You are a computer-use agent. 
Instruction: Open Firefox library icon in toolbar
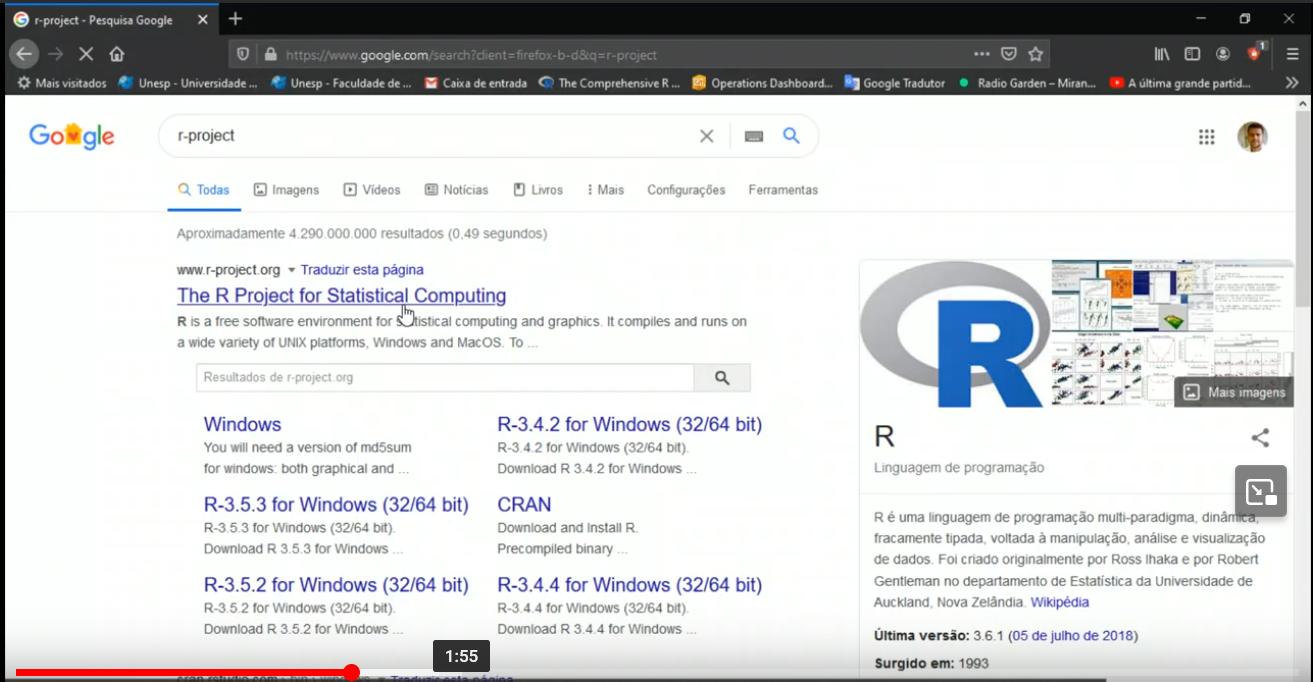click(1161, 54)
